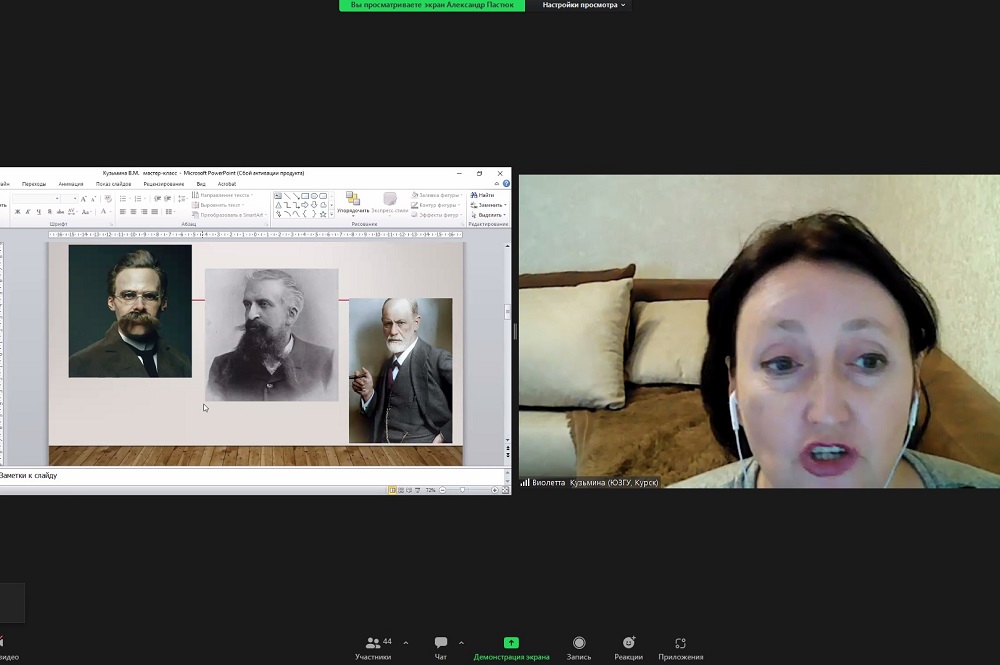Open PowerPoint help question mark
This screenshot has height=665, width=1000.
click(506, 184)
